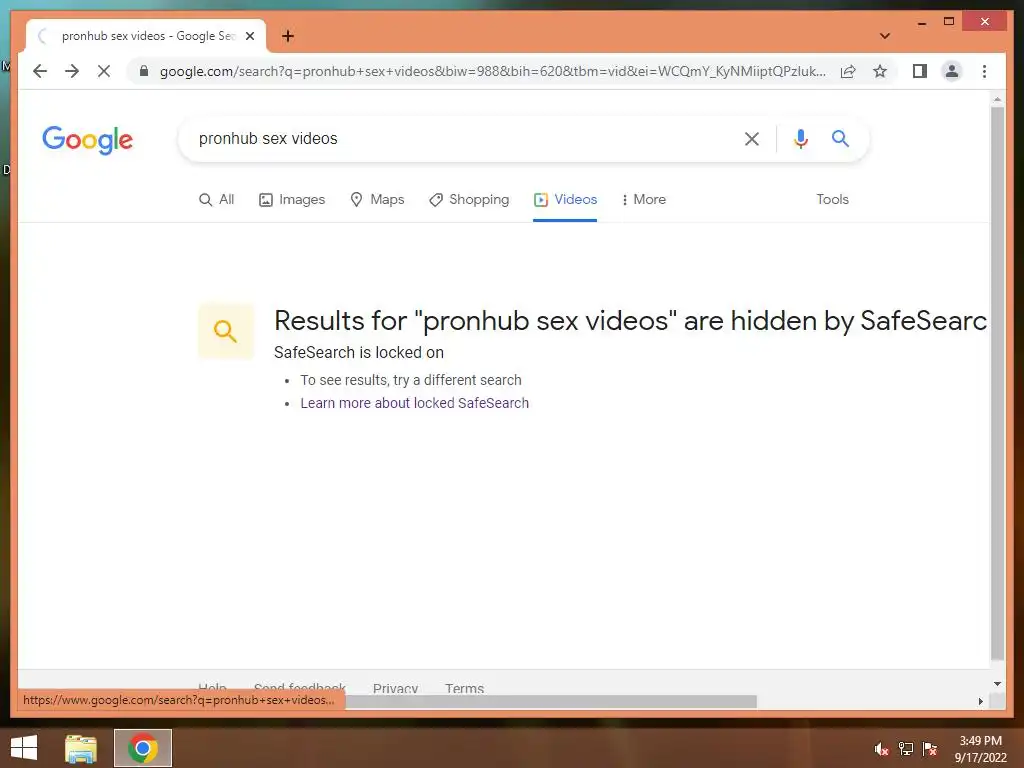The width and height of the screenshot is (1024, 768).
Task: Click the muted volume tray icon
Action: (x=882, y=749)
